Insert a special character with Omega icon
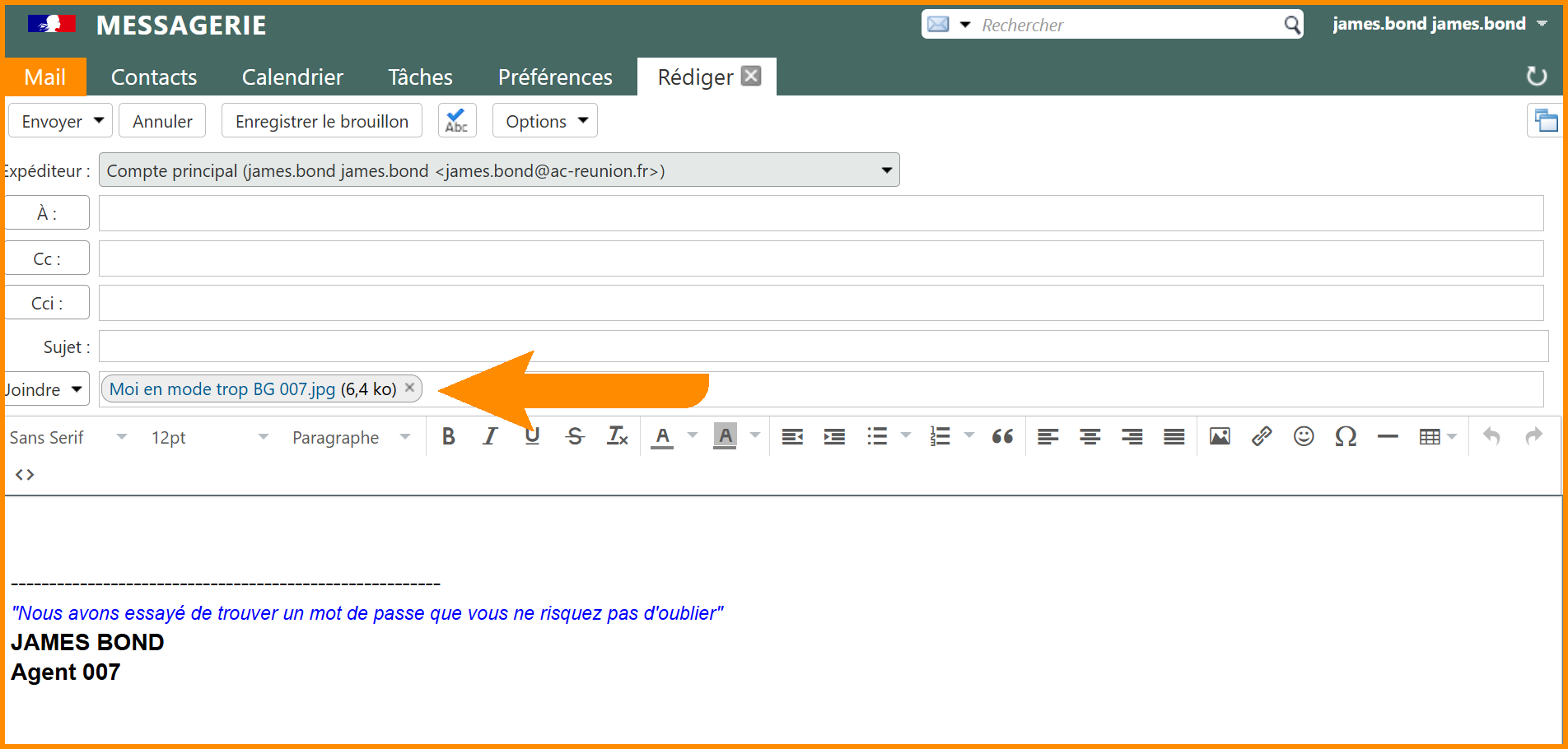Image resolution: width=1568 pixels, height=749 pixels. 1346,436
